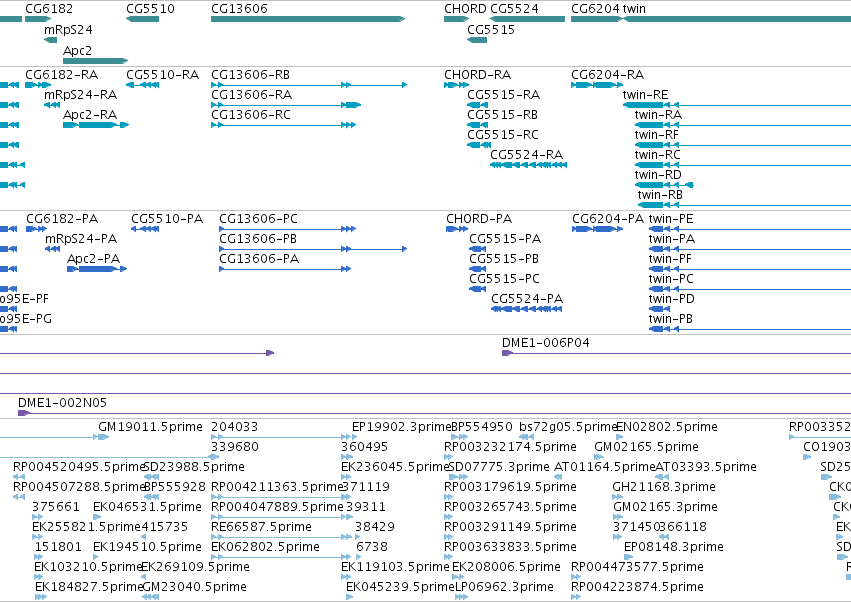Image resolution: width=851 pixels, height=602 pixels.
Task: Click the Apc2 gene bar
Action: click(x=96, y=61)
